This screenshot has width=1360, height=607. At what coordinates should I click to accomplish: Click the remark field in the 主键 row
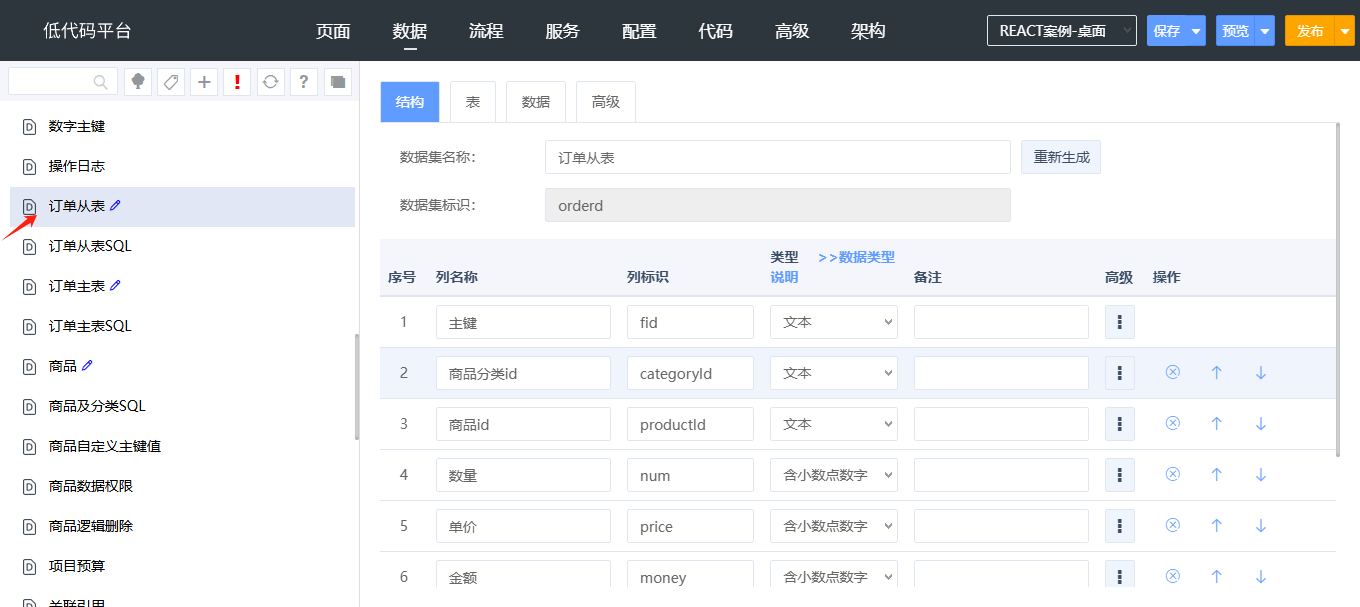(1001, 322)
